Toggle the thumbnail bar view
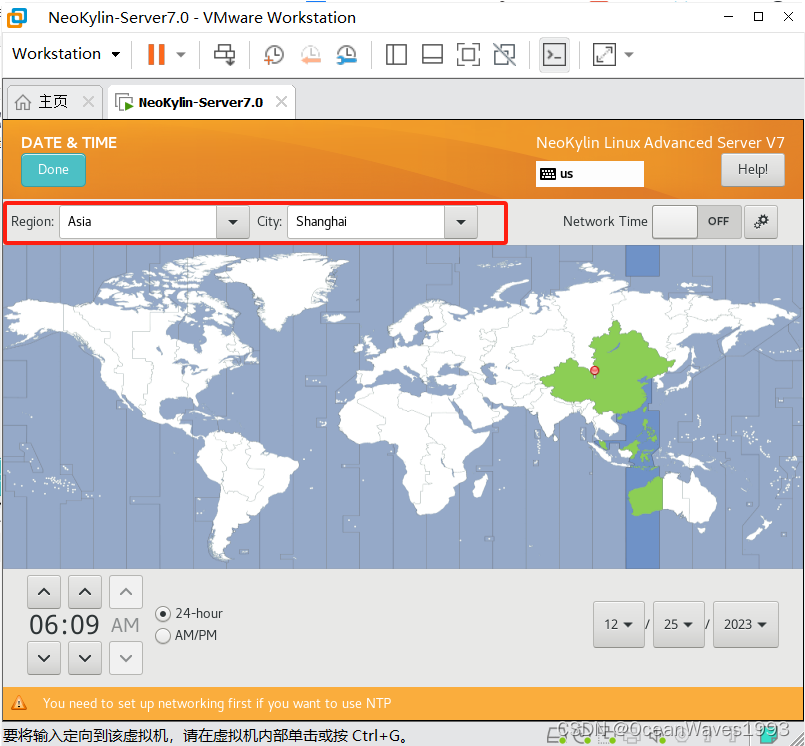Viewport: 805px width, 746px height. click(432, 54)
